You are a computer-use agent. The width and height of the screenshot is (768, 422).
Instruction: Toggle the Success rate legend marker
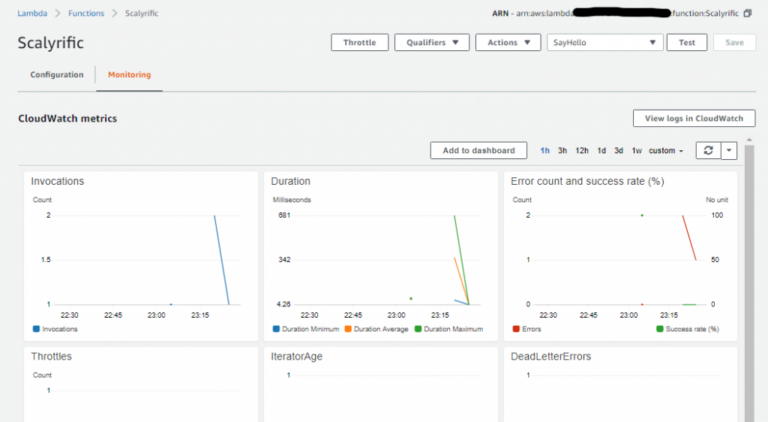pyautogui.click(x=660, y=329)
